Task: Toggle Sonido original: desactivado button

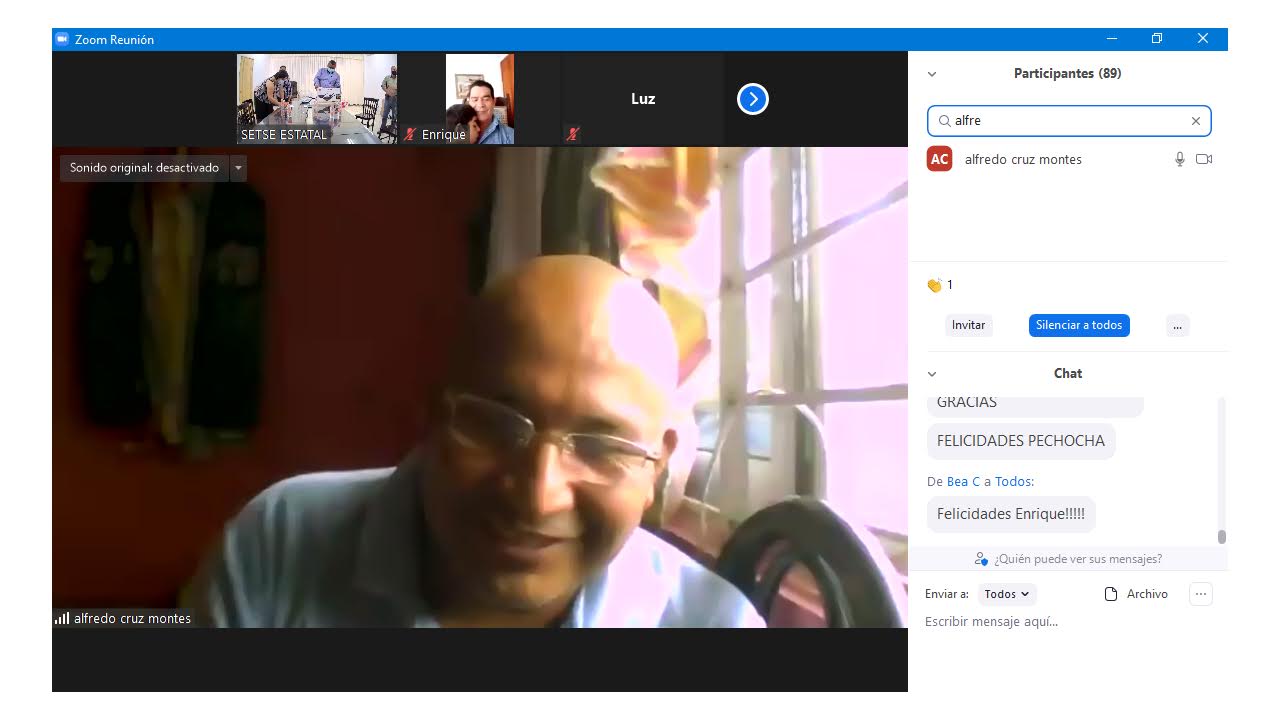Action: [144, 168]
